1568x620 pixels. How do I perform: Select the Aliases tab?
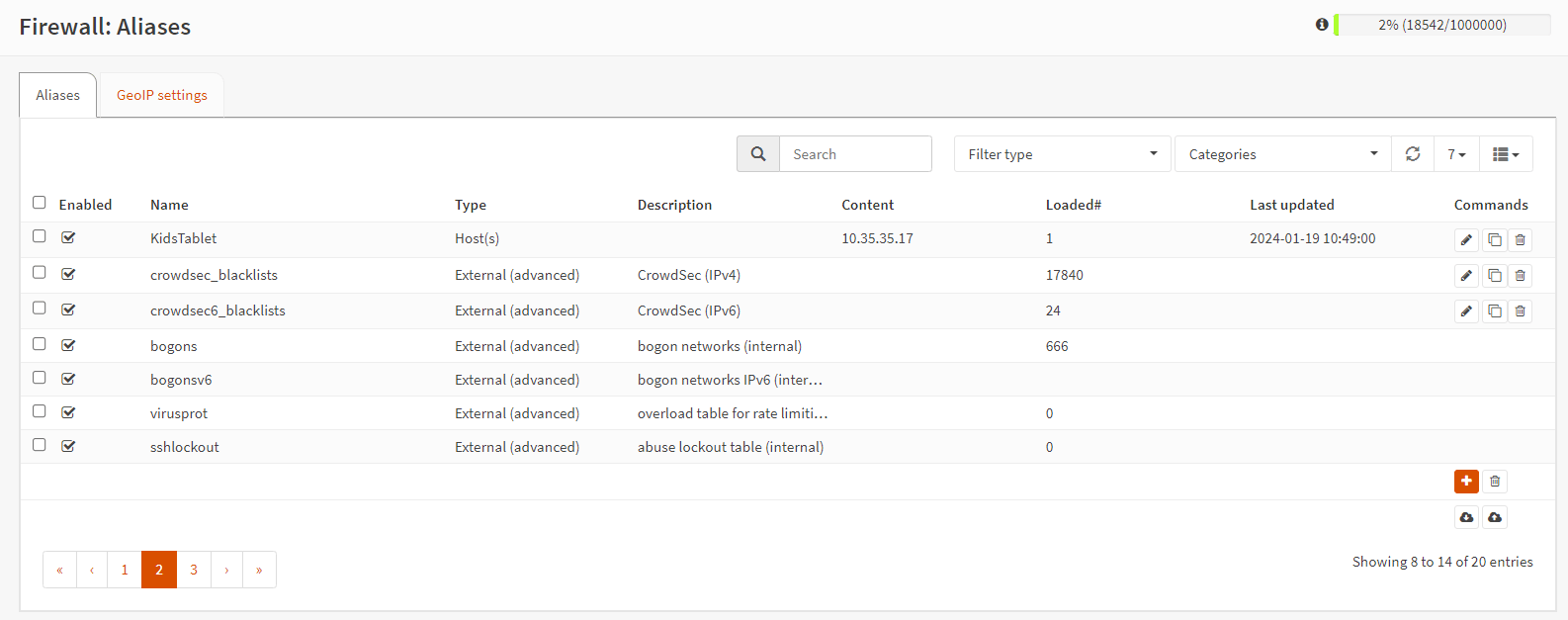point(58,96)
